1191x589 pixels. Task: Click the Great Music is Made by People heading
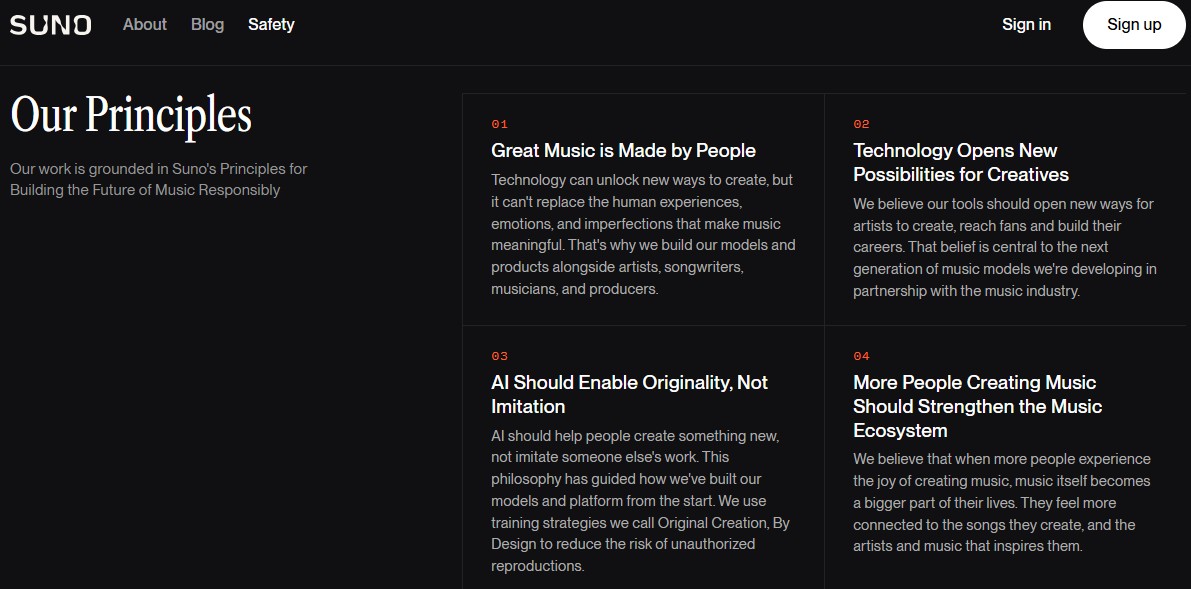[x=623, y=150]
